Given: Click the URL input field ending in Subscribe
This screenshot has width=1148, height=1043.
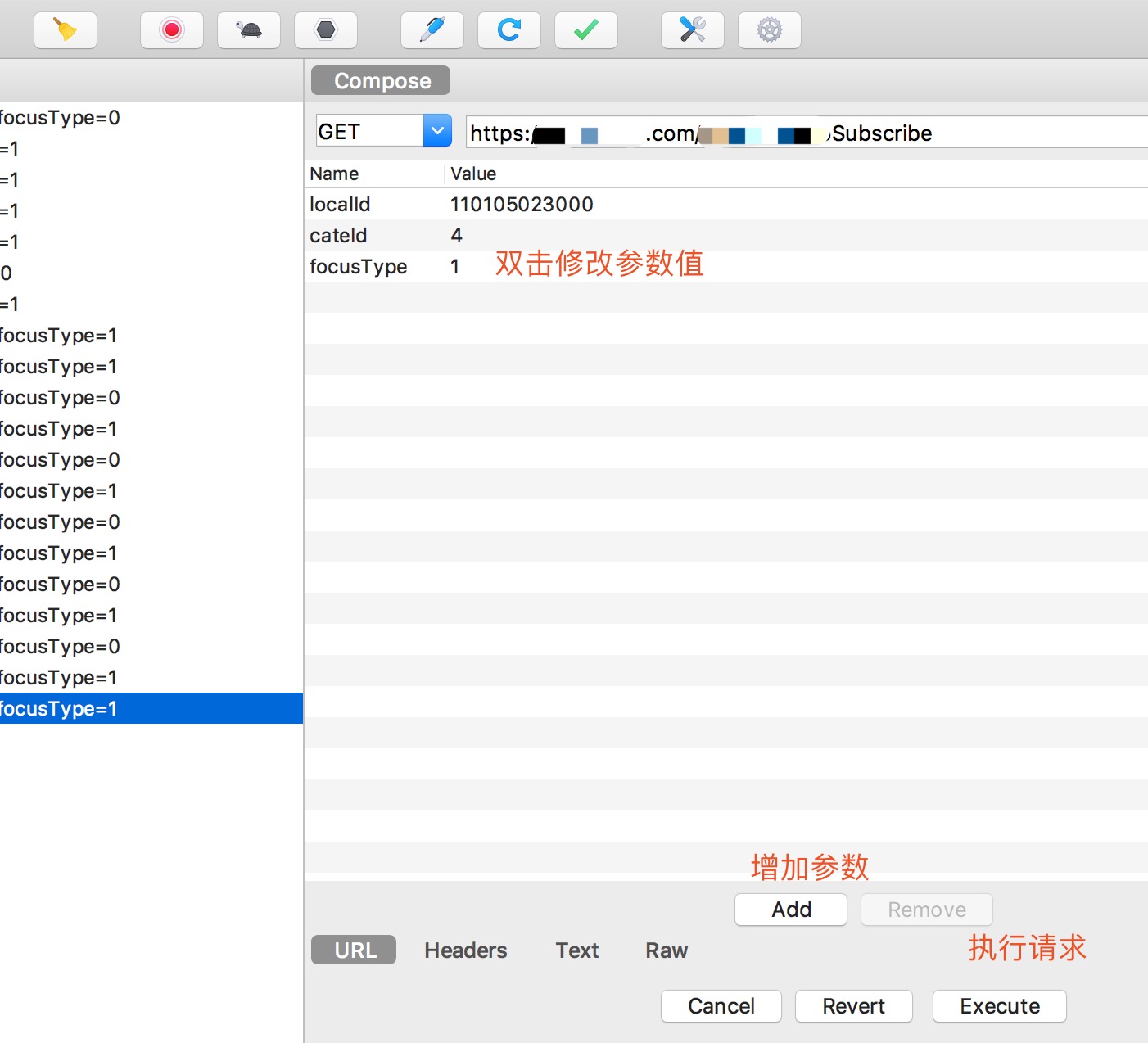Looking at the screenshot, I should 807,133.
